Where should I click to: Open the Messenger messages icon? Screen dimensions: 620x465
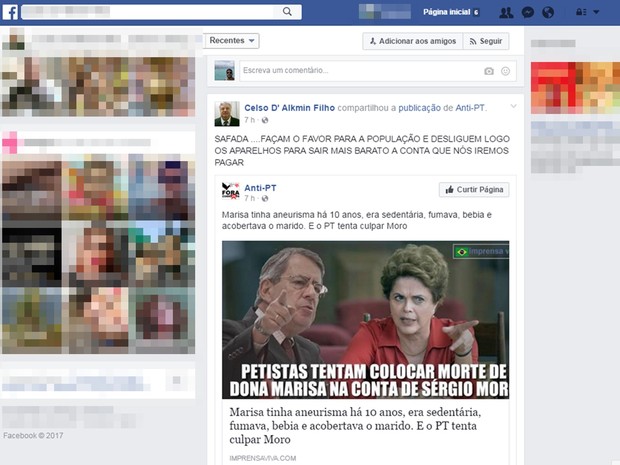(x=527, y=12)
